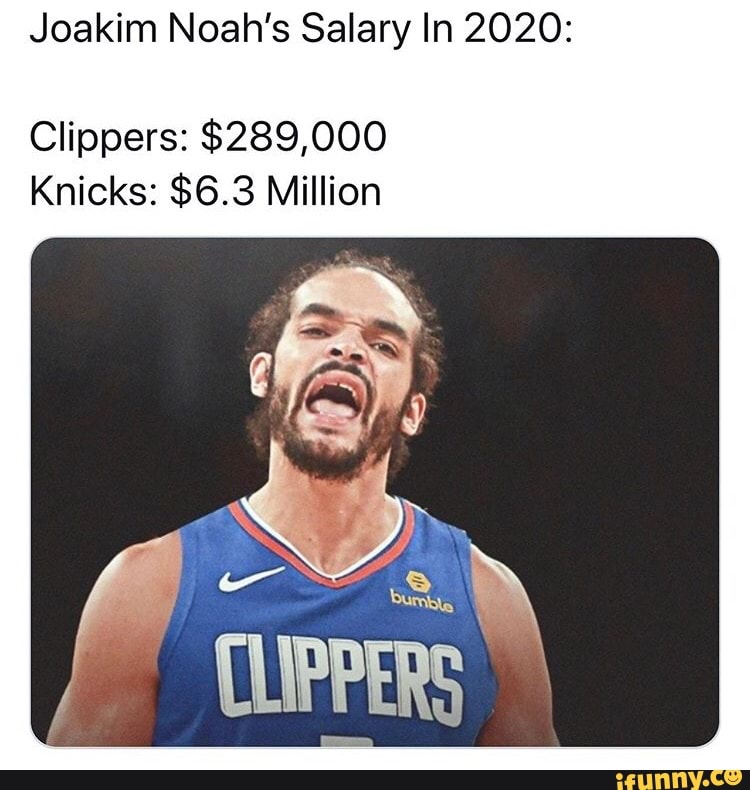
Task: Open the Joakim Noah photo
Action: pyautogui.click(x=375, y=492)
